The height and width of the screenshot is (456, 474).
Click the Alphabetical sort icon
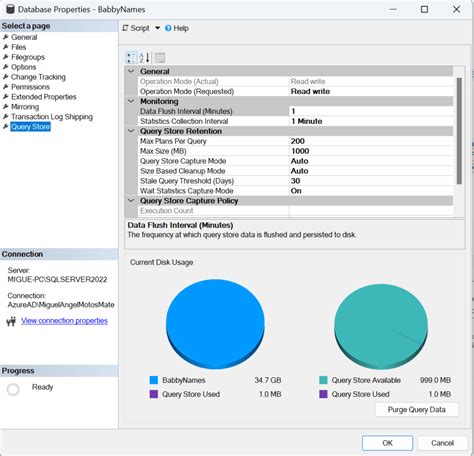pyautogui.click(x=144, y=57)
